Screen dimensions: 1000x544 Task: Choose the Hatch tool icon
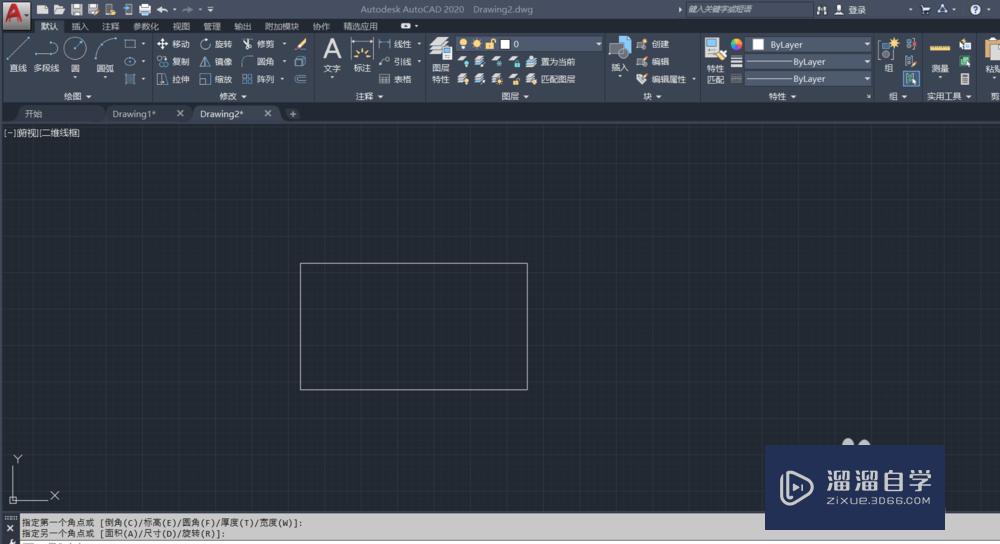[x=130, y=78]
